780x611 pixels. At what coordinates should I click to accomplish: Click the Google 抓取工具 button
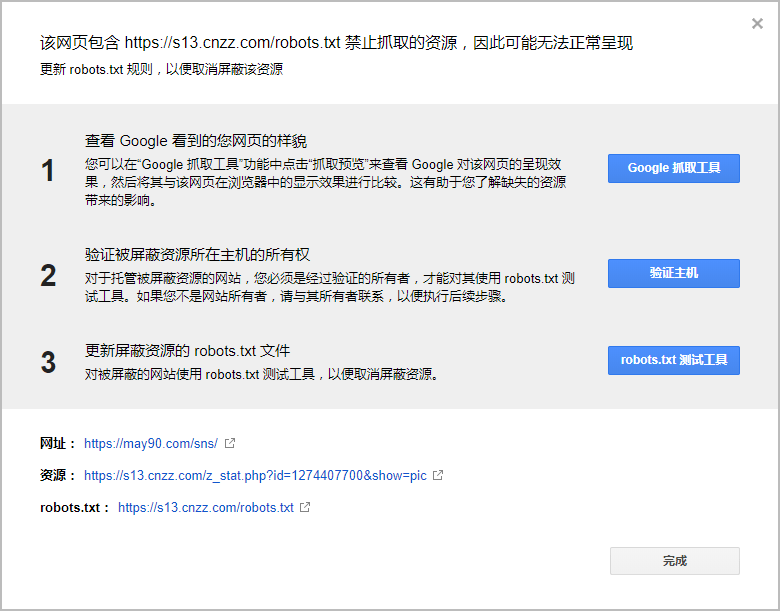click(x=673, y=168)
